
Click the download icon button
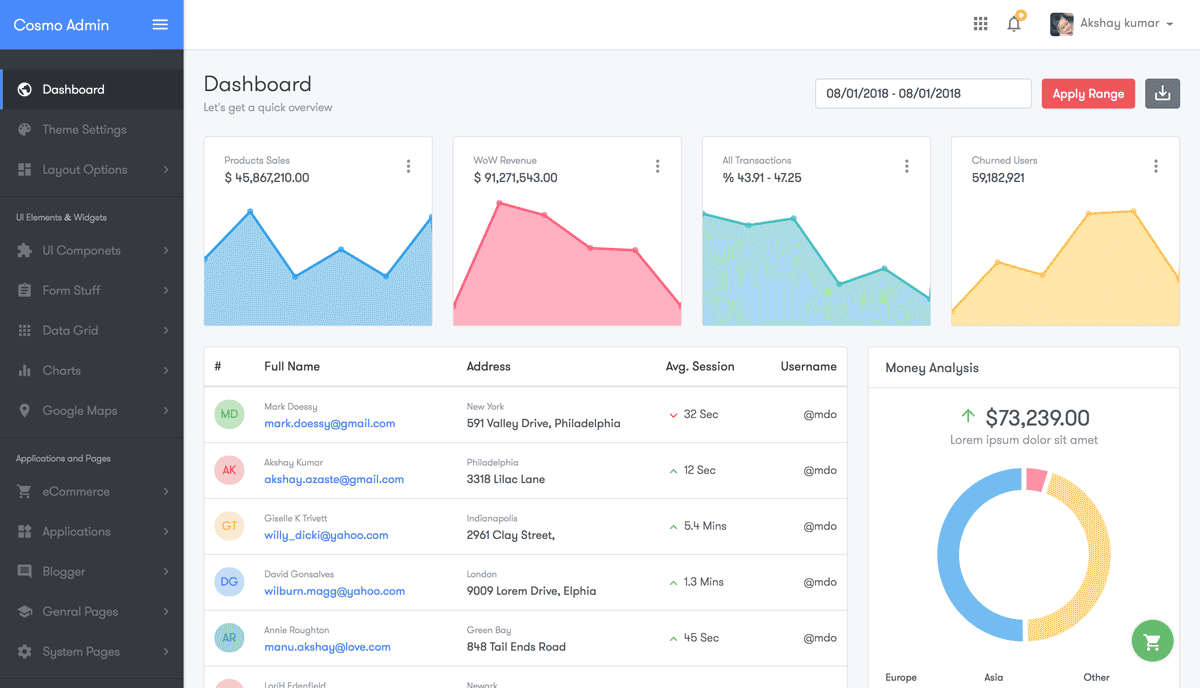1162,94
